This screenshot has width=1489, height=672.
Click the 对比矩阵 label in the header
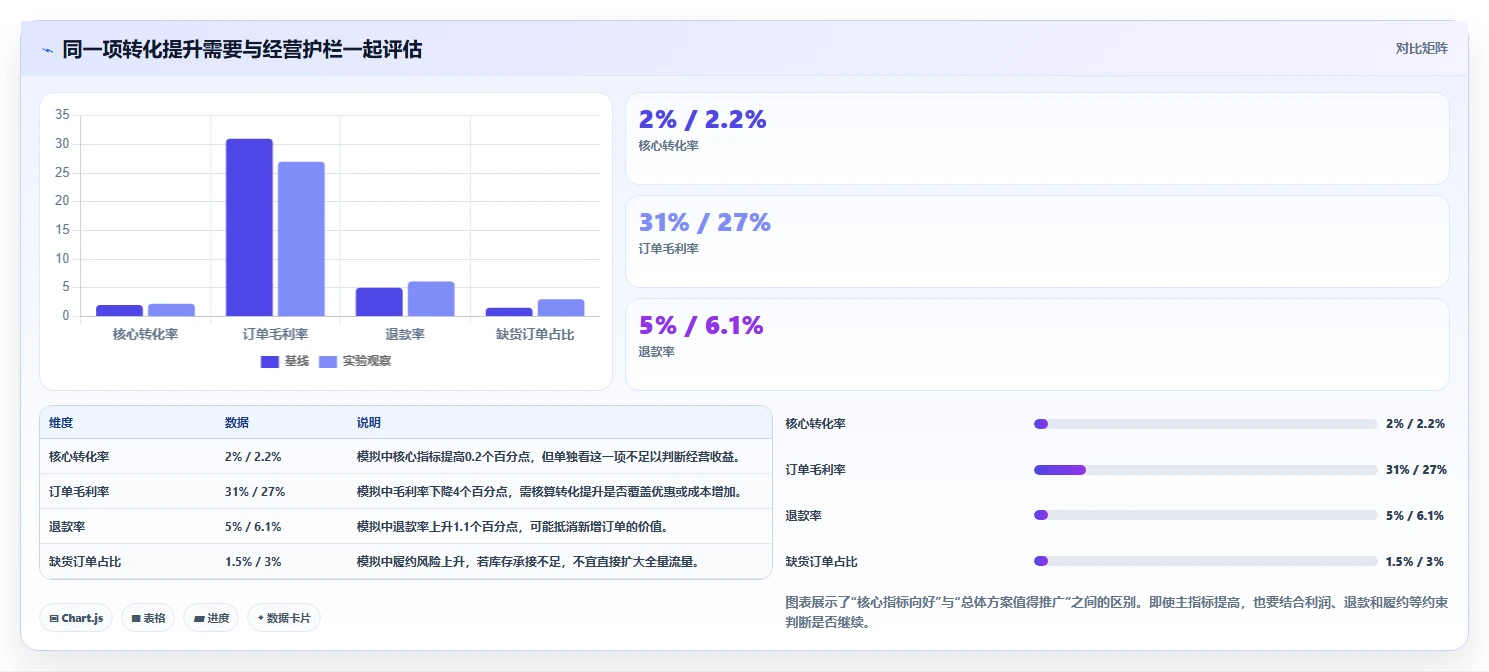(x=1421, y=48)
